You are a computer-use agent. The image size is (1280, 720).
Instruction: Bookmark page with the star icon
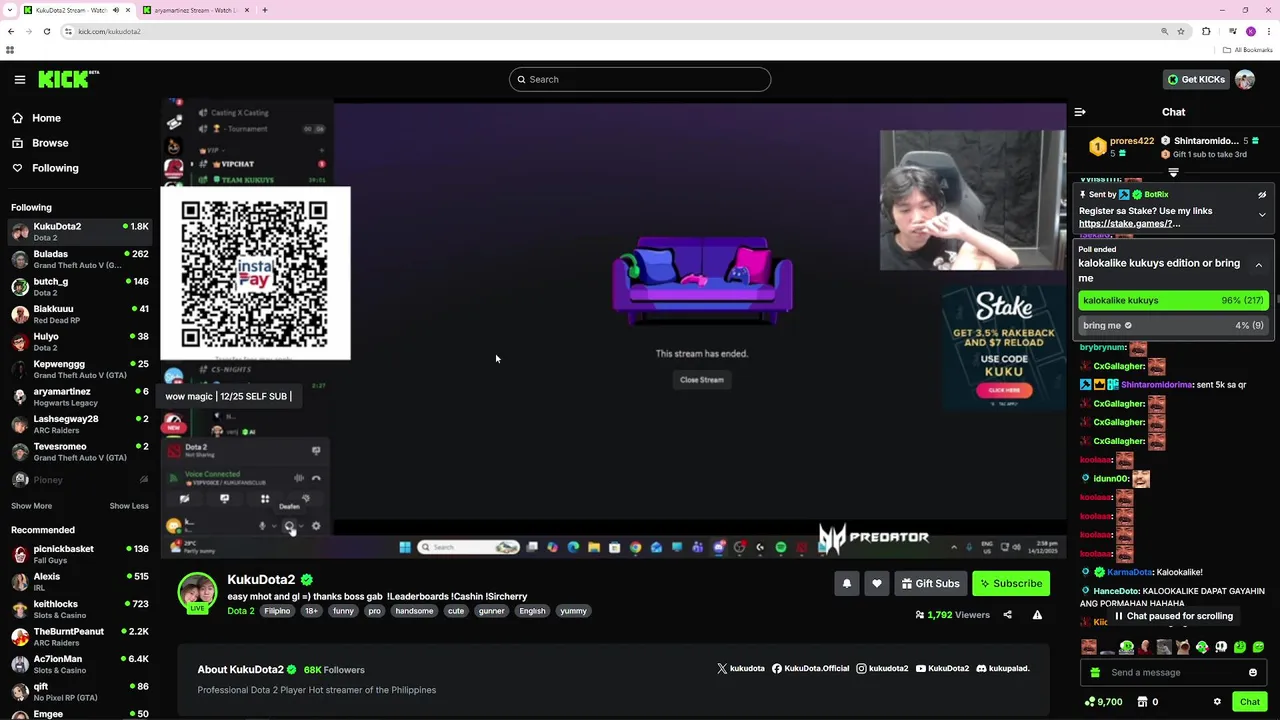tap(1181, 31)
